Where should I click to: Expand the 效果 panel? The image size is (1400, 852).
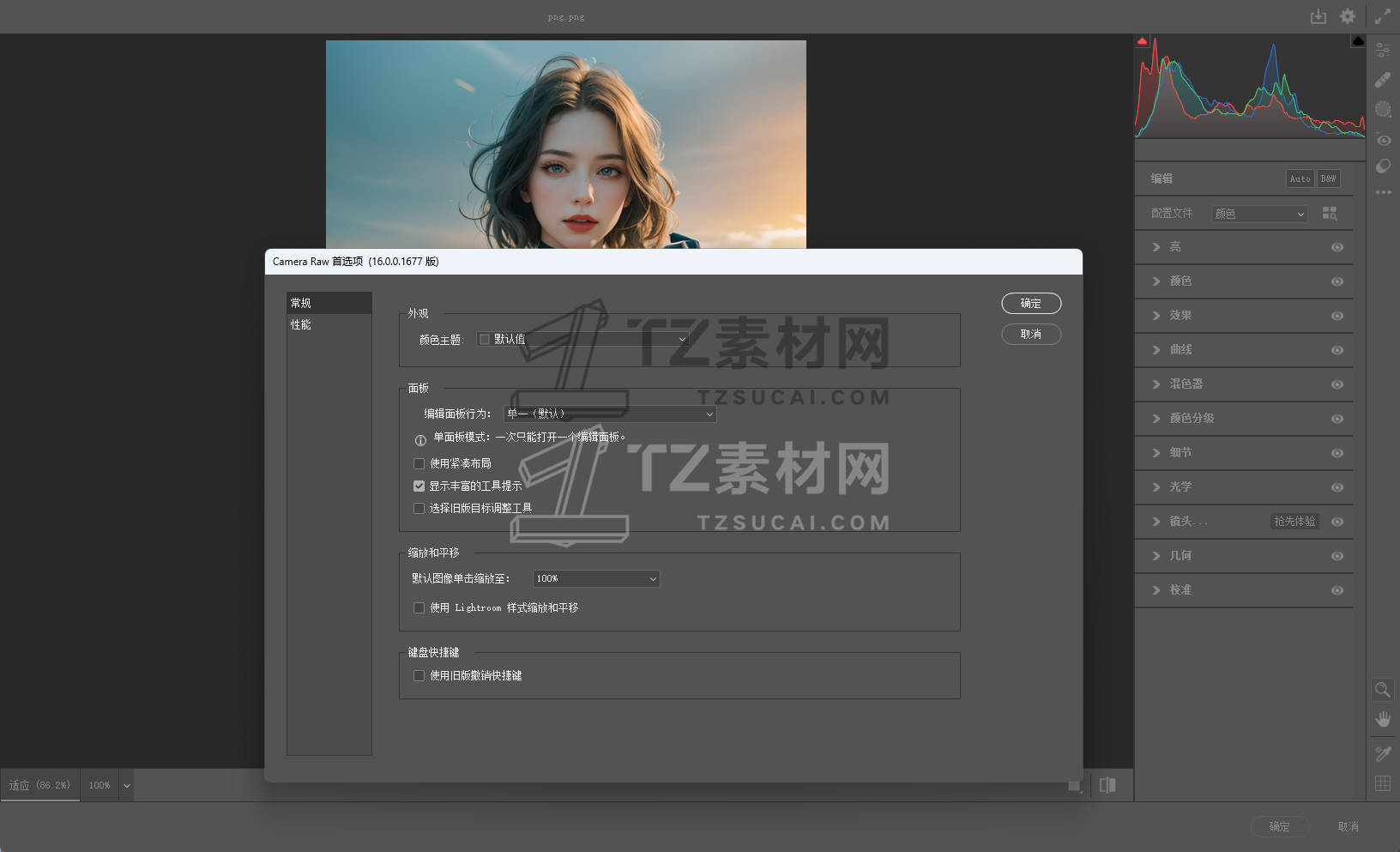[x=1156, y=316]
